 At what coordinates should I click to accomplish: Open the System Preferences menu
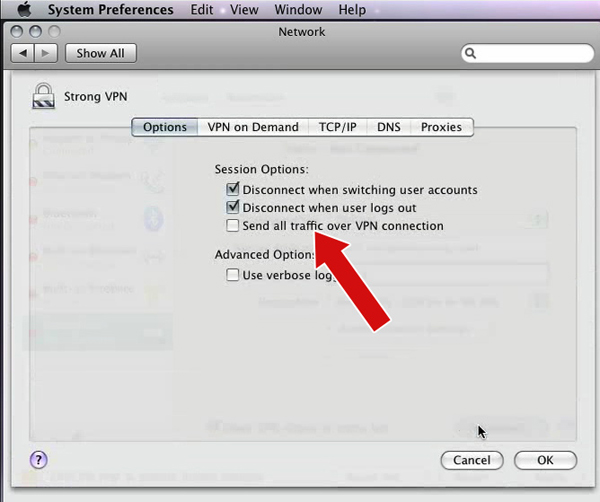pyautogui.click(x=110, y=10)
